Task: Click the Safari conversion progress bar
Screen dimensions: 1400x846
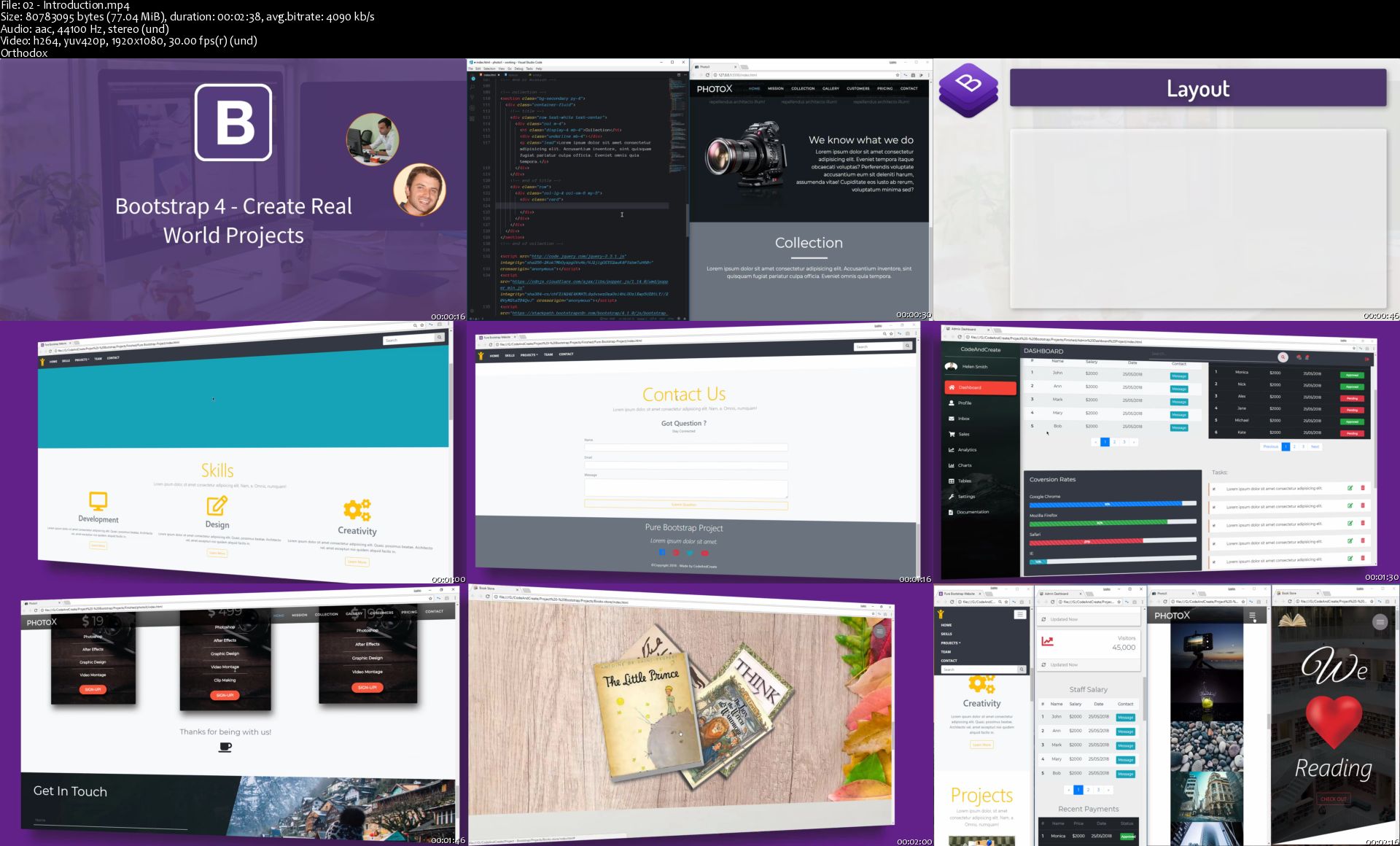Action: click(x=1112, y=541)
